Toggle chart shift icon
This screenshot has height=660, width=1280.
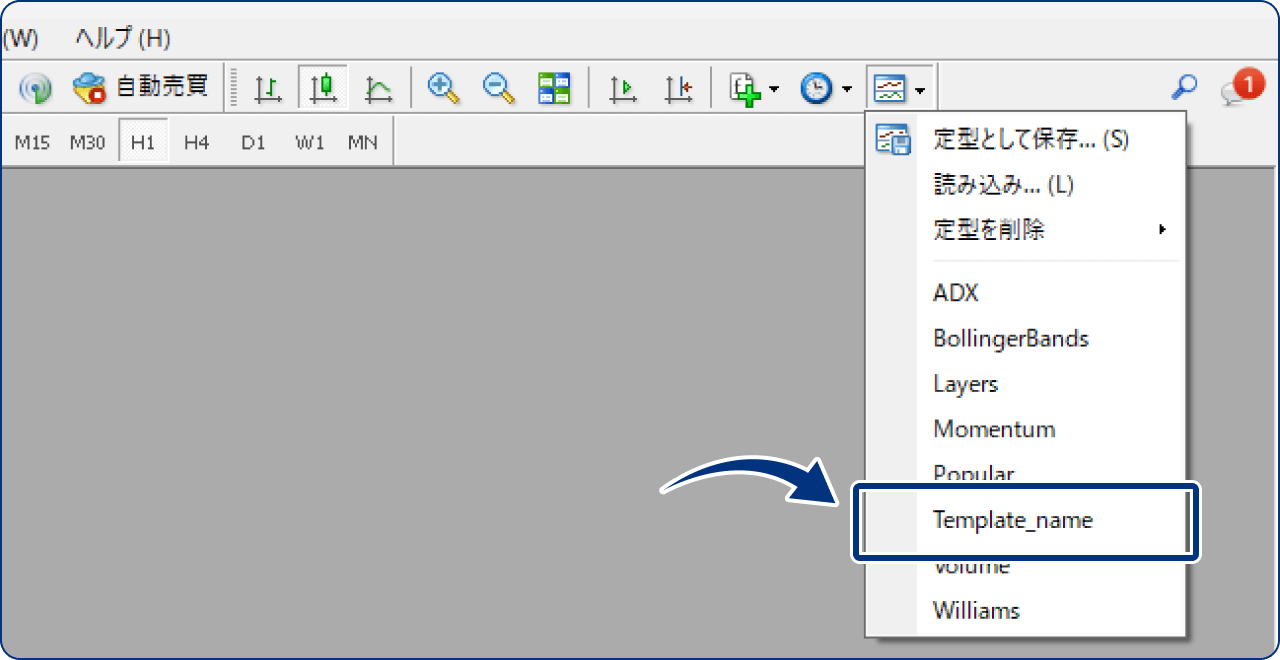[678, 89]
